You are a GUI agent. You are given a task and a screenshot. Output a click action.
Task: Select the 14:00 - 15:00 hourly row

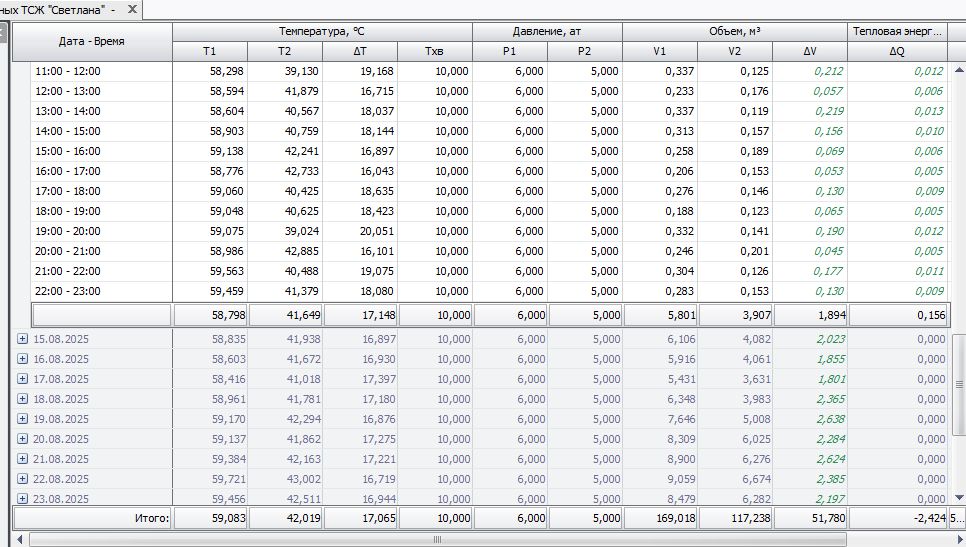67,131
